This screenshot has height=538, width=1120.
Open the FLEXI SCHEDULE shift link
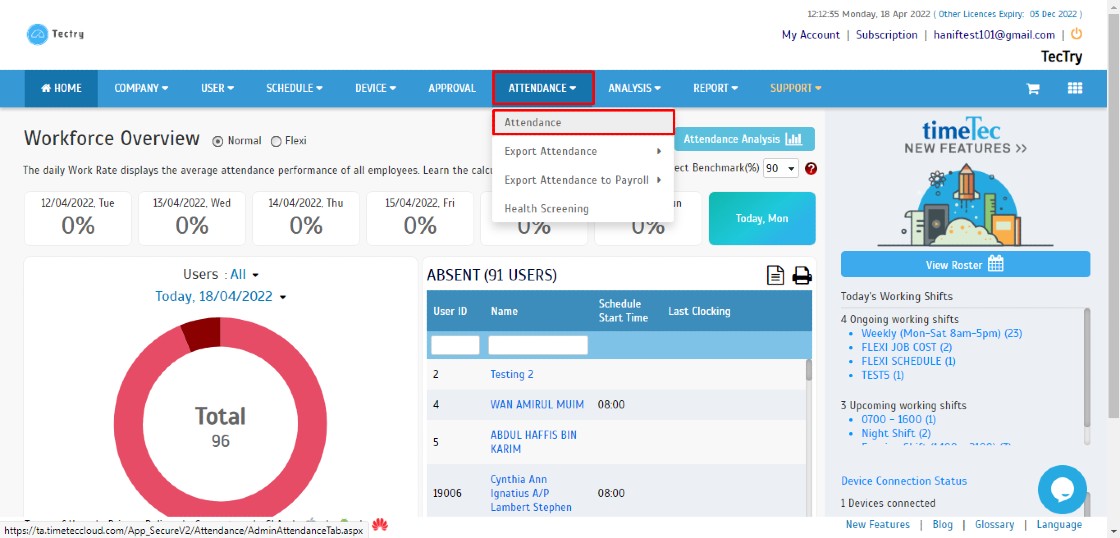(x=909, y=362)
